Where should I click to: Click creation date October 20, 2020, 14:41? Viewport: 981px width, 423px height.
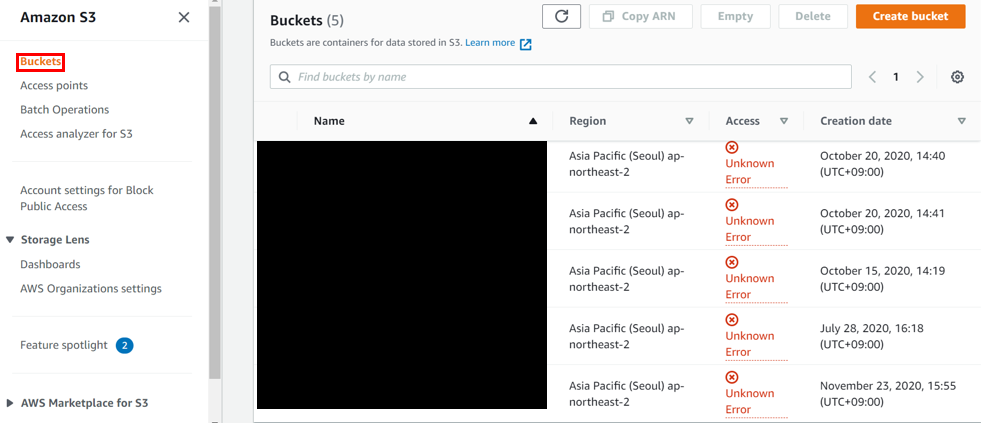(x=882, y=222)
